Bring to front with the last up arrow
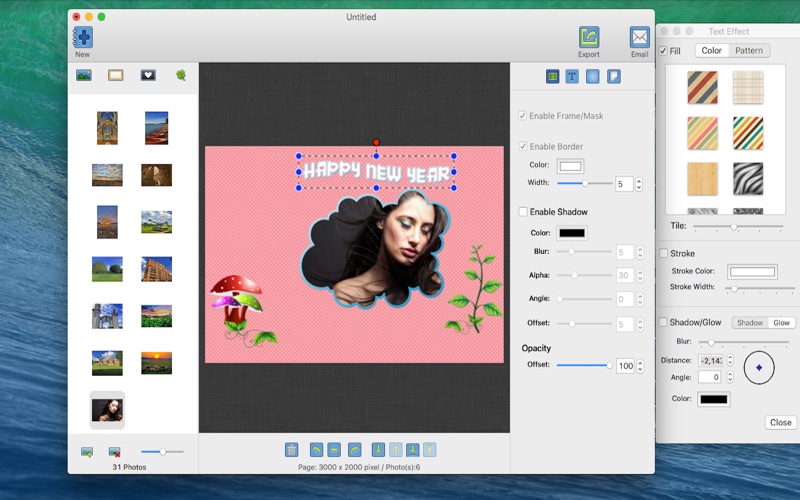The height and width of the screenshot is (500, 800). (x=430, y=449)
